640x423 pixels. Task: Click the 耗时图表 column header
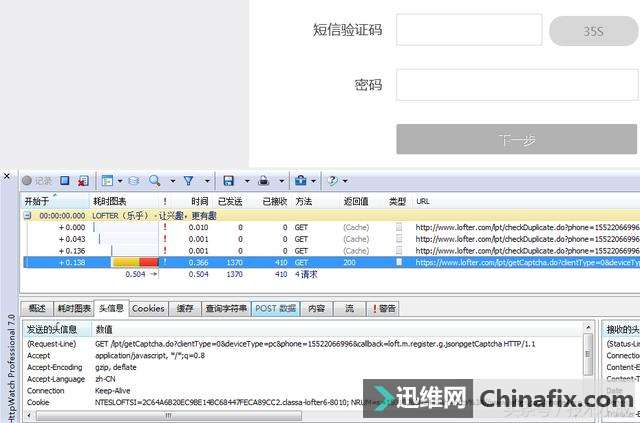tap(124, 201)
